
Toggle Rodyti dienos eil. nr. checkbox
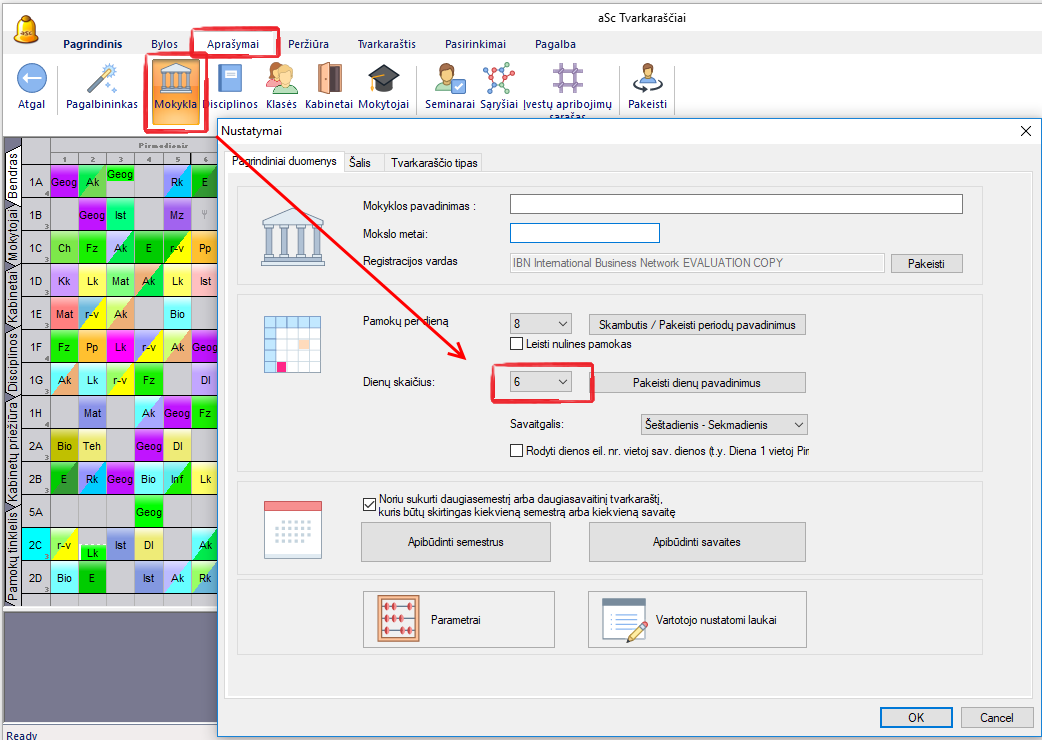517,451
